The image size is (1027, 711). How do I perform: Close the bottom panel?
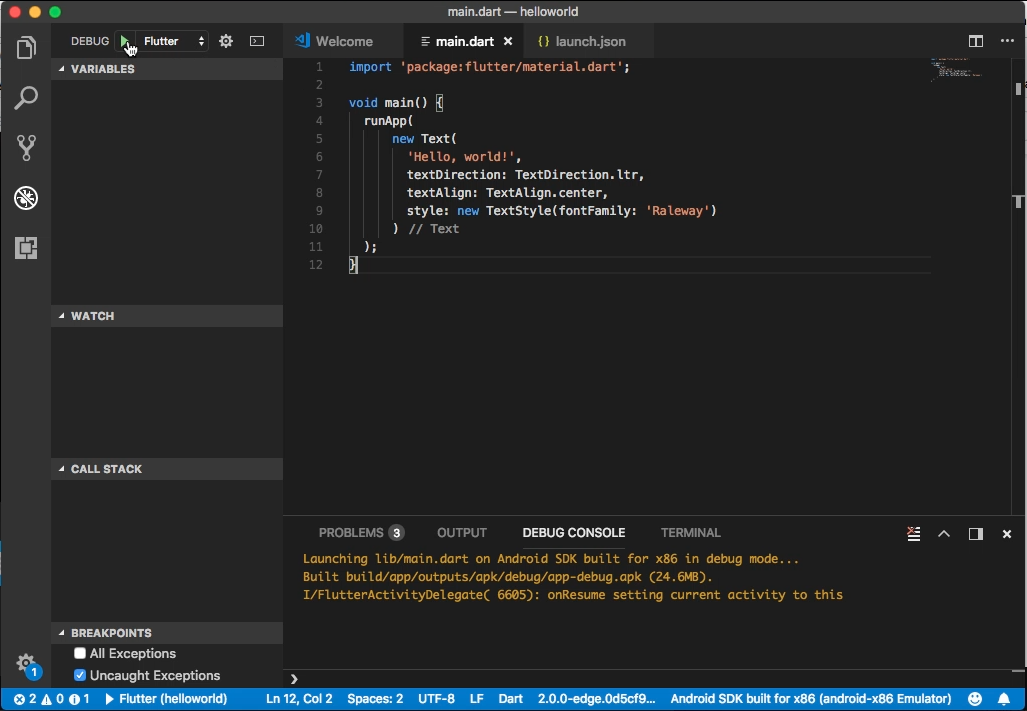(1007, 534)
